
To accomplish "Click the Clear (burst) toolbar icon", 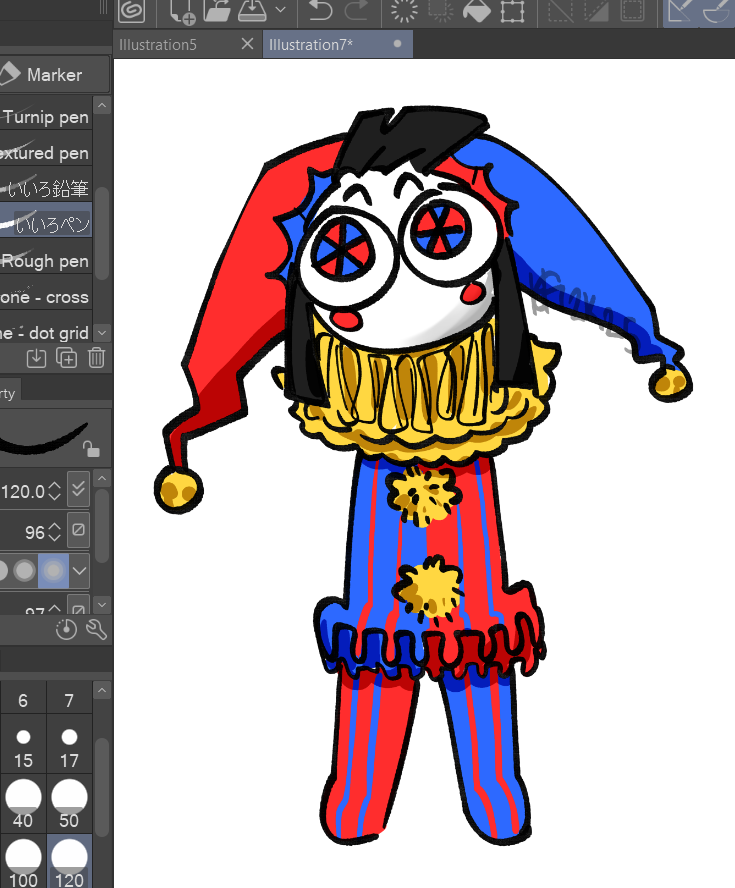I will coord(404,10).
